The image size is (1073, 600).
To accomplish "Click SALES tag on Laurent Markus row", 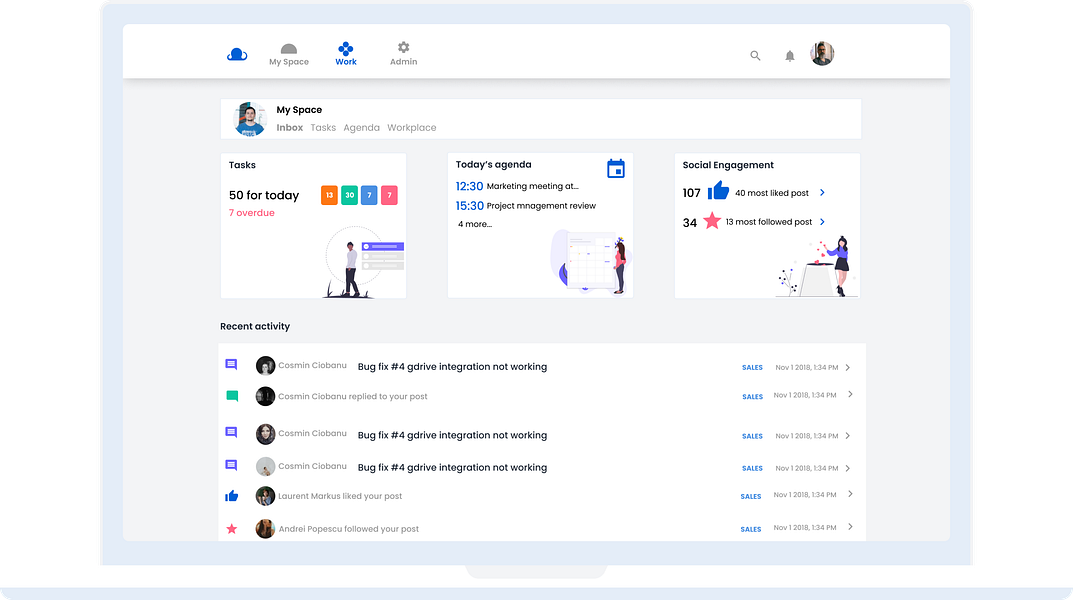I will [751, 497].
